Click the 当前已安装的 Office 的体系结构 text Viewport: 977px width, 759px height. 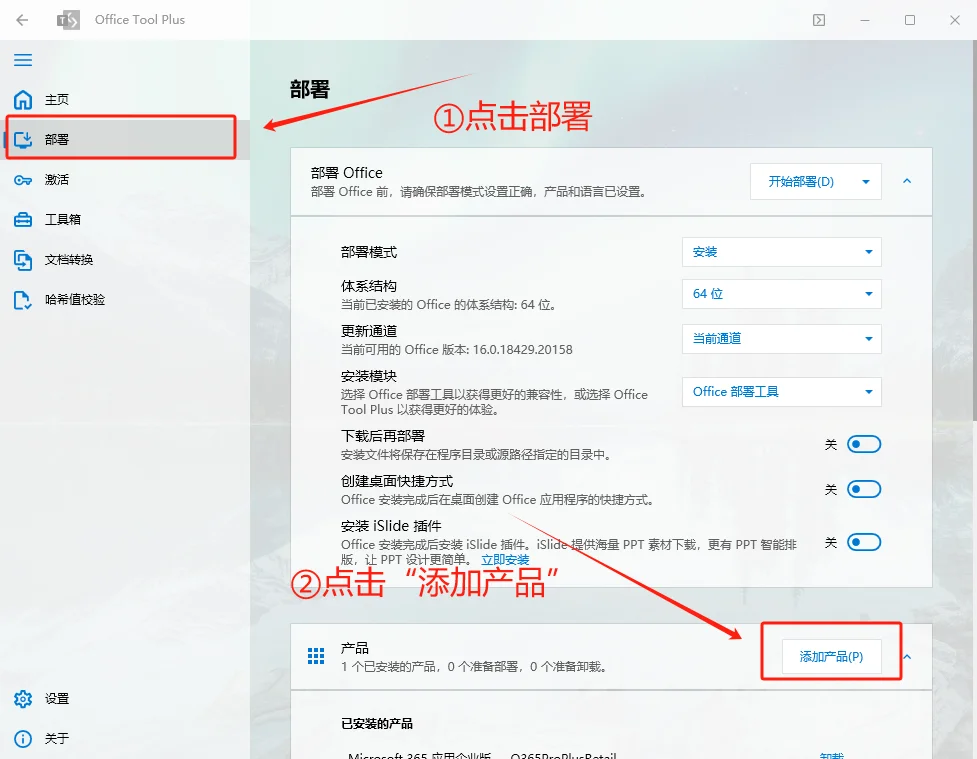point(448,305)
